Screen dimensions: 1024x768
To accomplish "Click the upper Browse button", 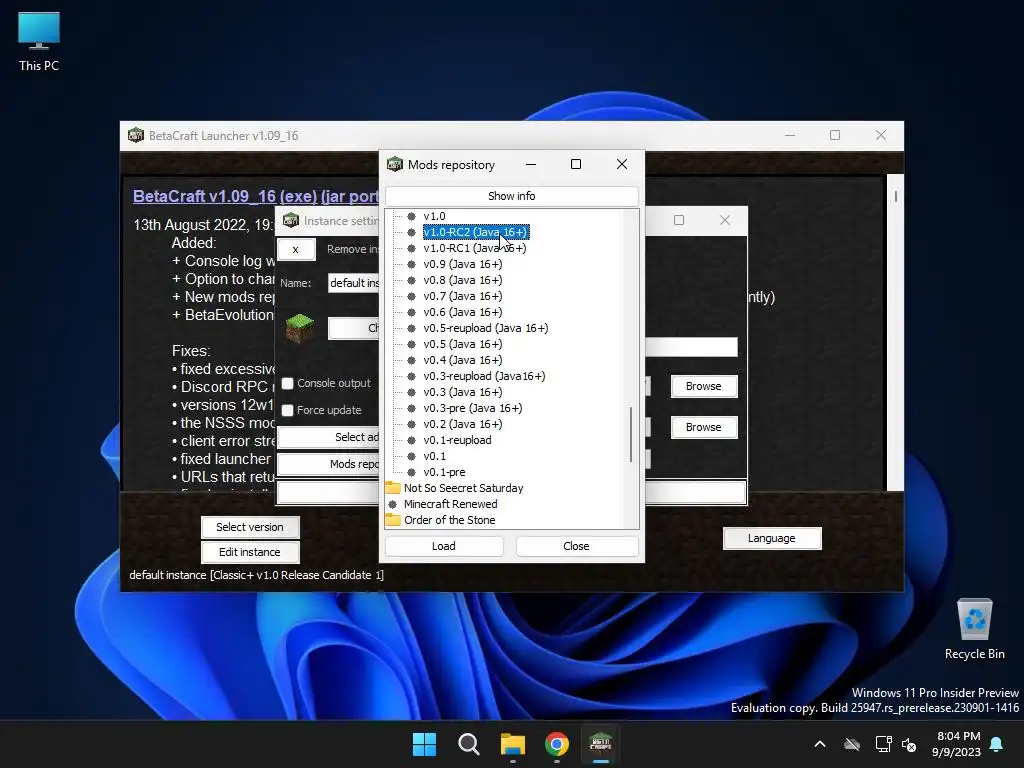I will tap(704, 386).
